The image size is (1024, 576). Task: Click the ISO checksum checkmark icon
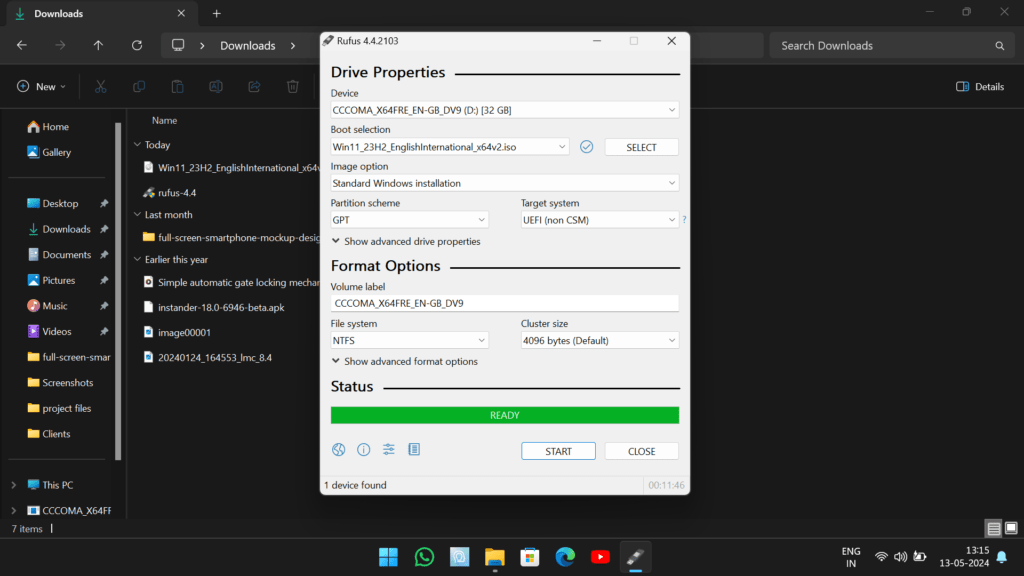(x=586, y=147)
